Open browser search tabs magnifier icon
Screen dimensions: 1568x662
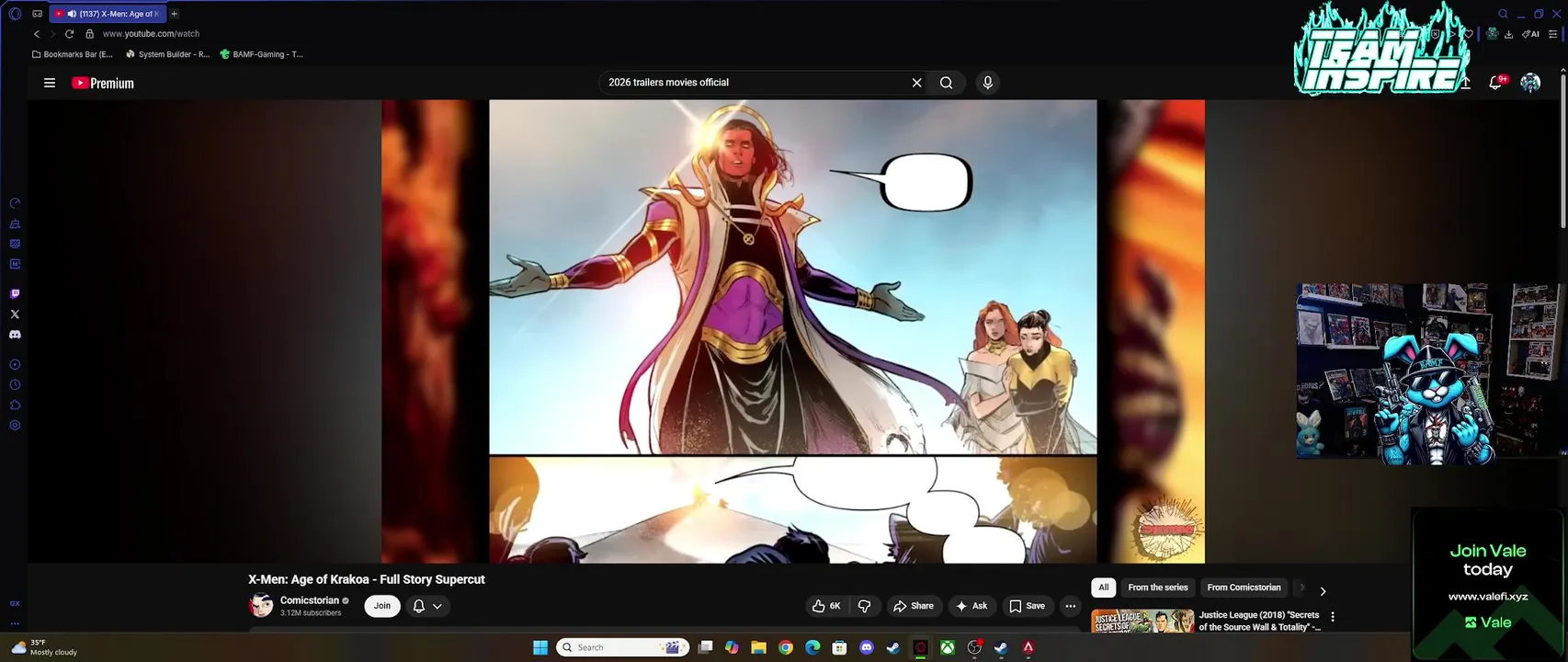(x=1503, y=14)
